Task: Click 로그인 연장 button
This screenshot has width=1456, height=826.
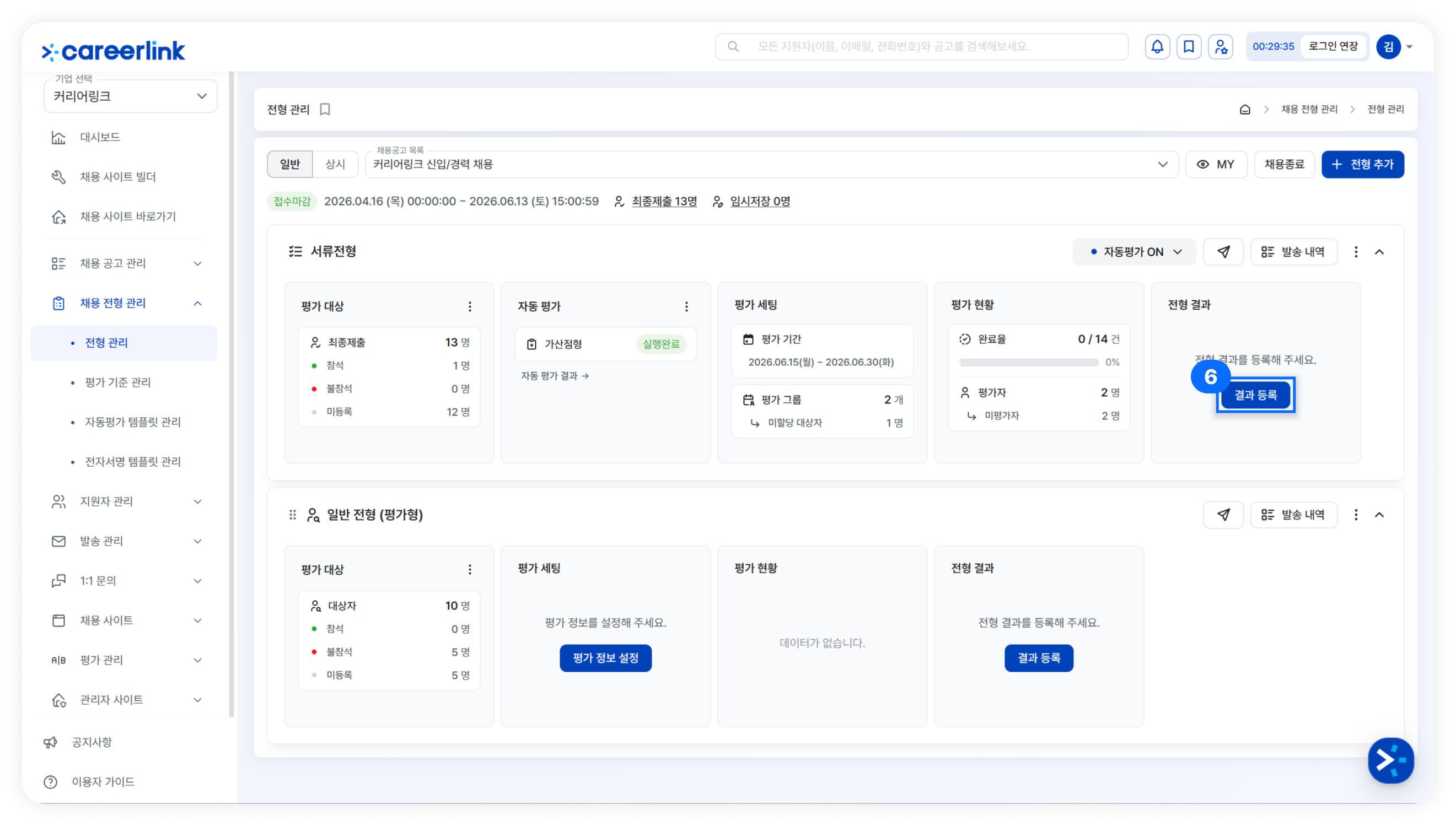Action: coord(1333,46)
